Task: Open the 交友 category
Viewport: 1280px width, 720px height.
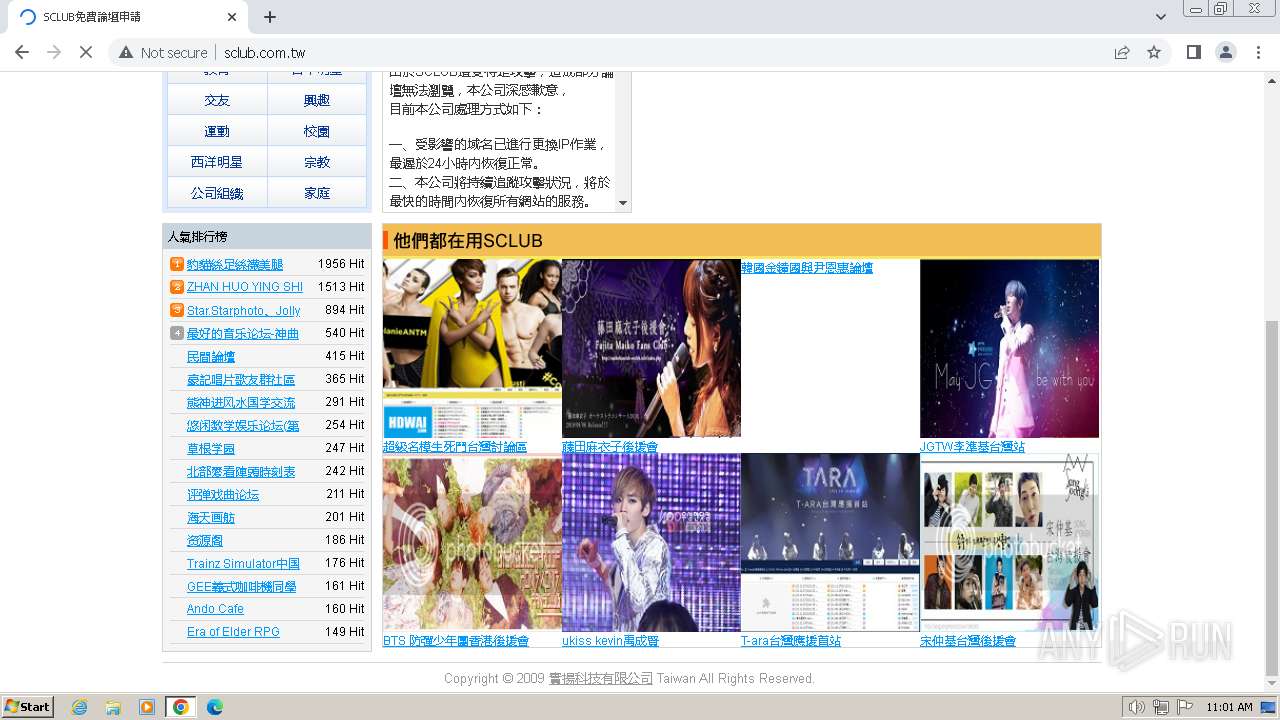Action: click(217, 100)
